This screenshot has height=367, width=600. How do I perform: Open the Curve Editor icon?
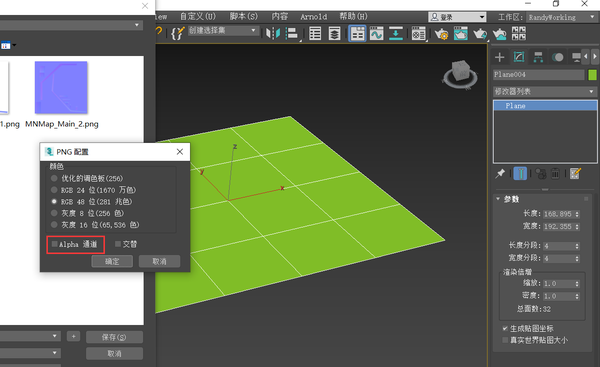[x=377, y=34]
